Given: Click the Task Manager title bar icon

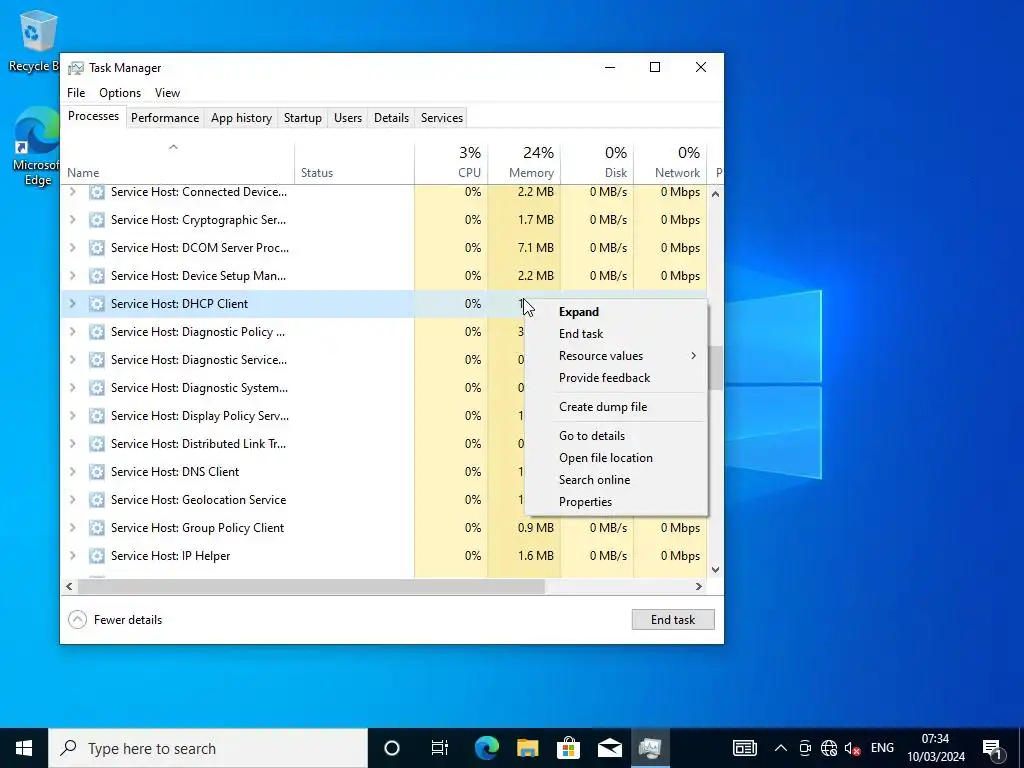Looking at the screenshot, I should point(76,68).
